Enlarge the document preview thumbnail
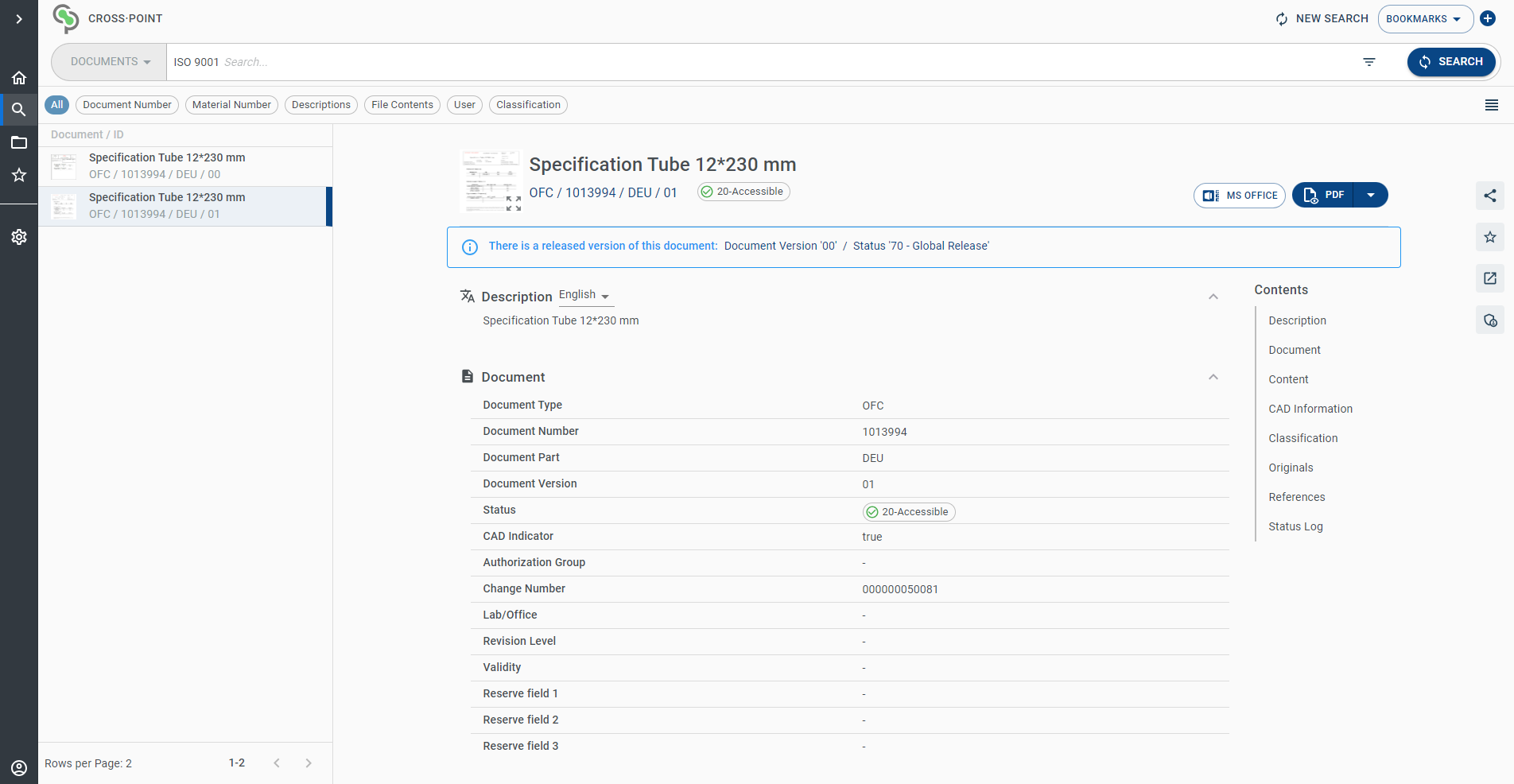 tap(514, 204)
